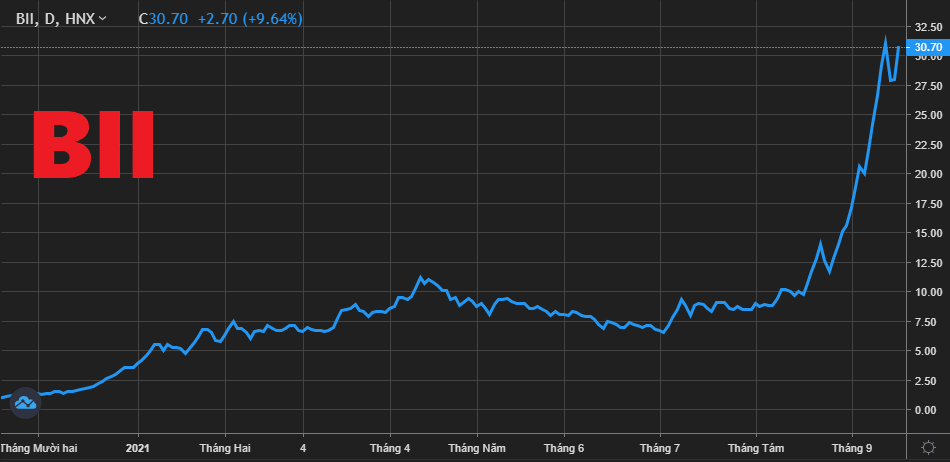950x462 pixels.
Task: Click the 27.50 price axis label
Action: click(928, 87)
